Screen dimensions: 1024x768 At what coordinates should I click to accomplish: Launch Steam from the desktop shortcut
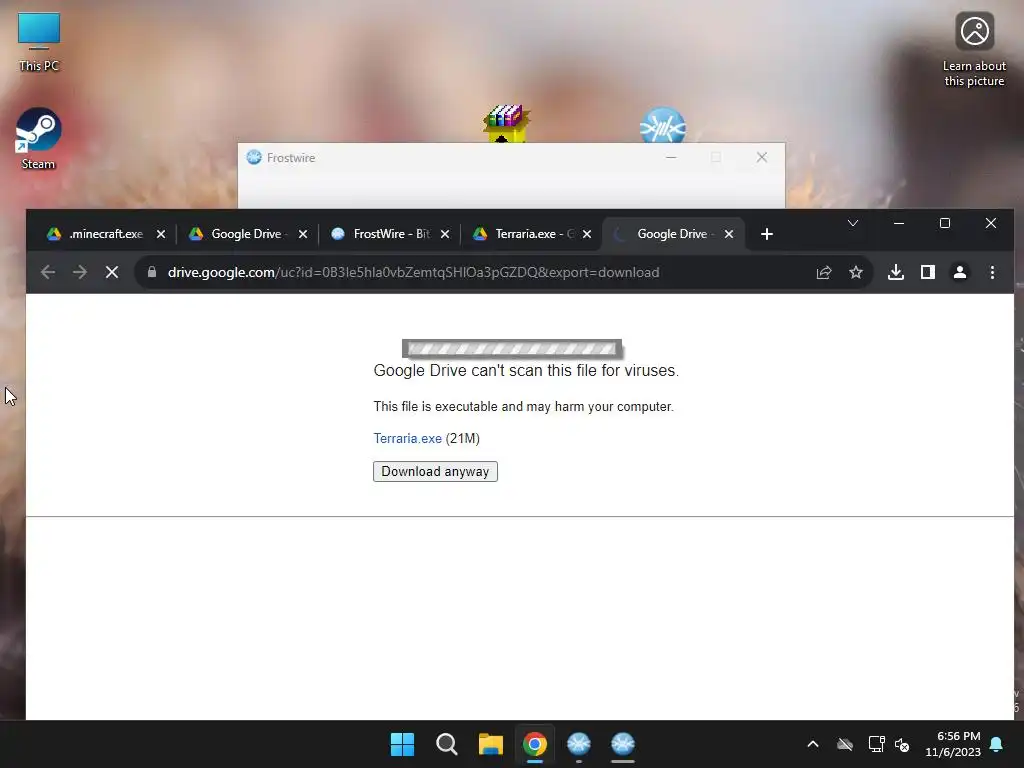point(38,138)
